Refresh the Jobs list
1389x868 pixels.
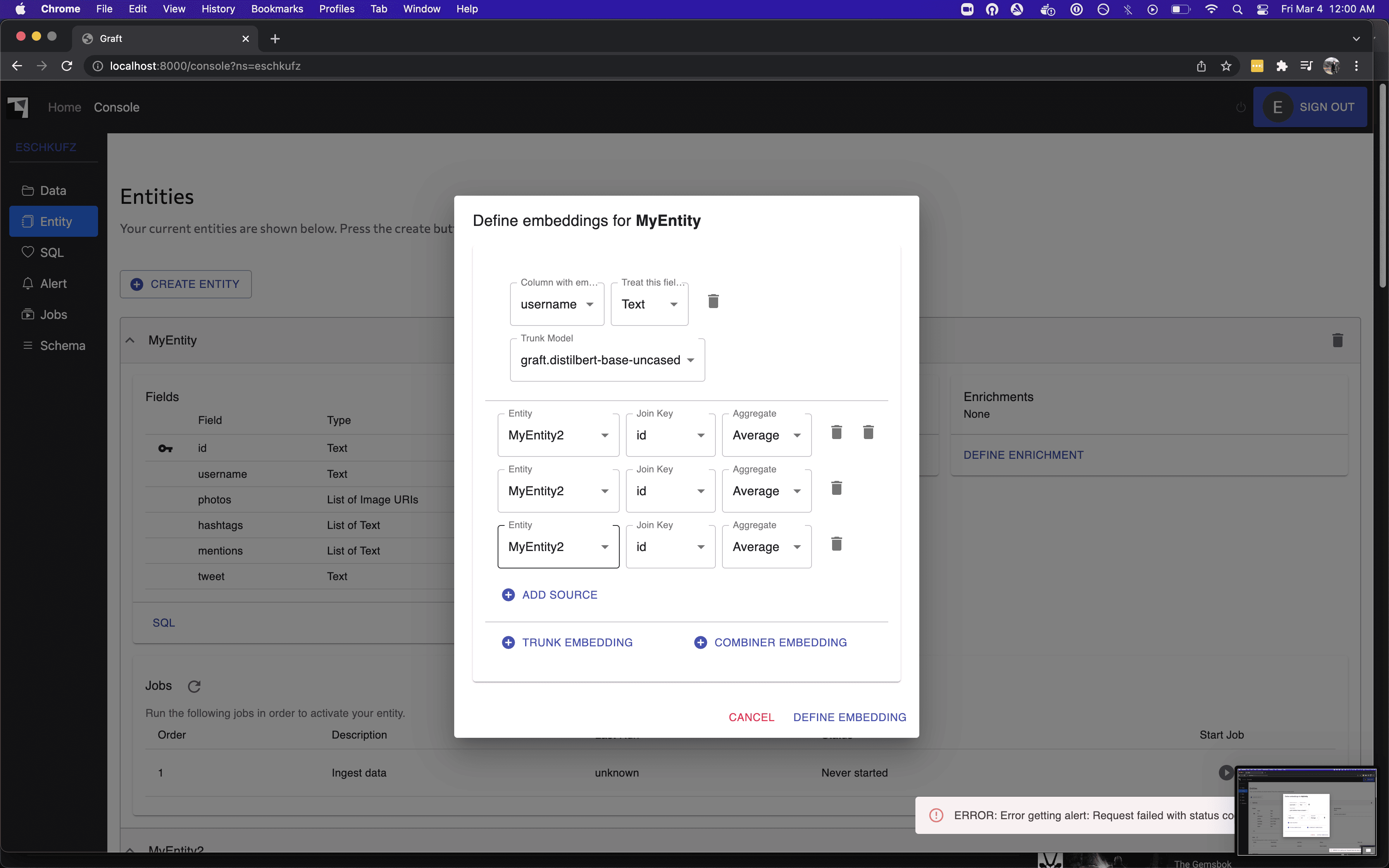194,686
